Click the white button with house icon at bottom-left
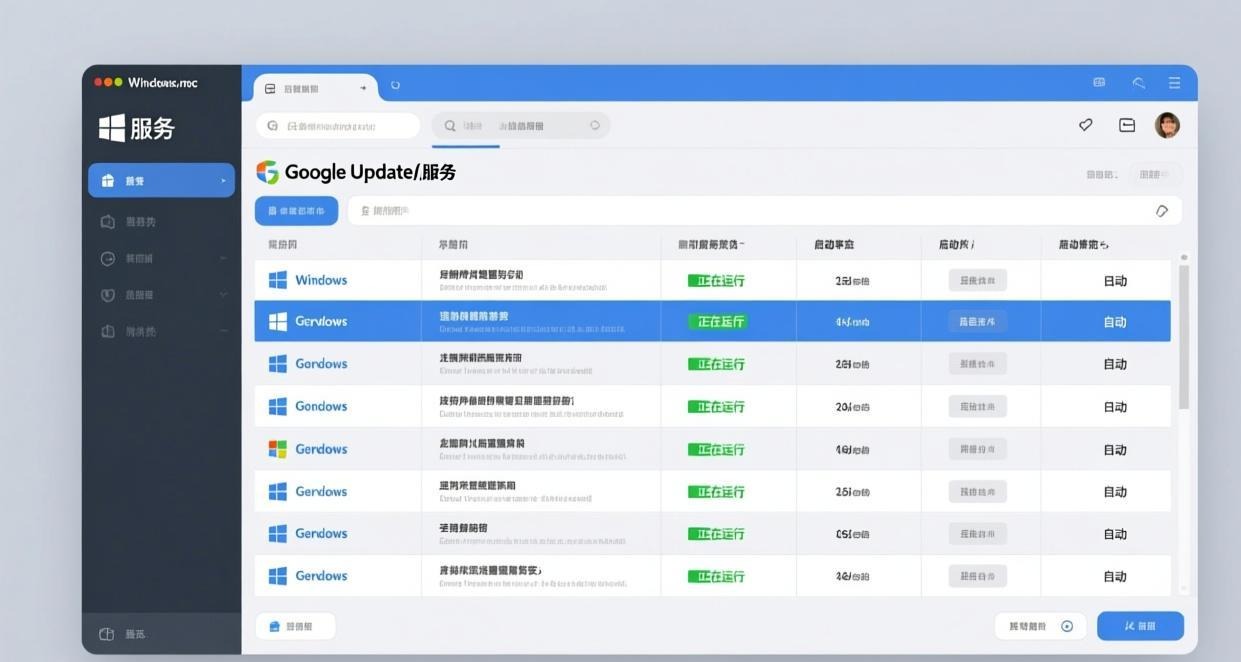The image size is (1241, 662). click(295, 626)
